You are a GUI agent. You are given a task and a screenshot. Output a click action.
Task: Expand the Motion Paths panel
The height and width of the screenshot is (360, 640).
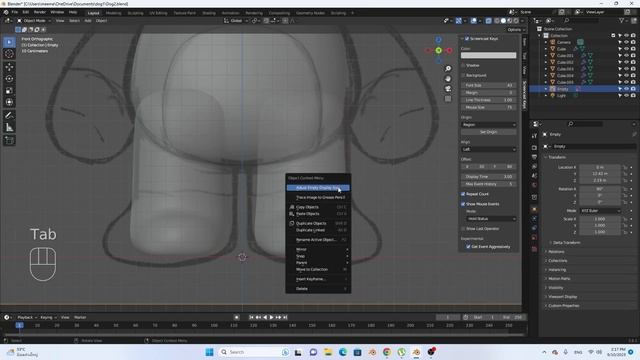click(x=559, y=278)
